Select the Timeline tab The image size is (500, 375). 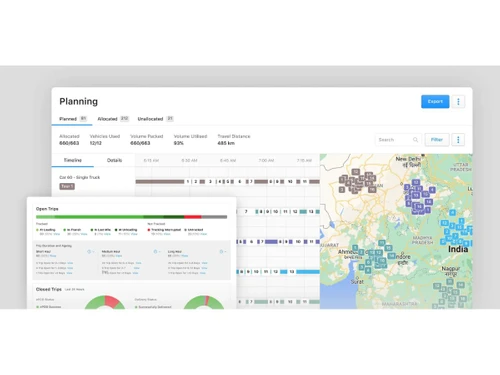[x=73, y=160]
